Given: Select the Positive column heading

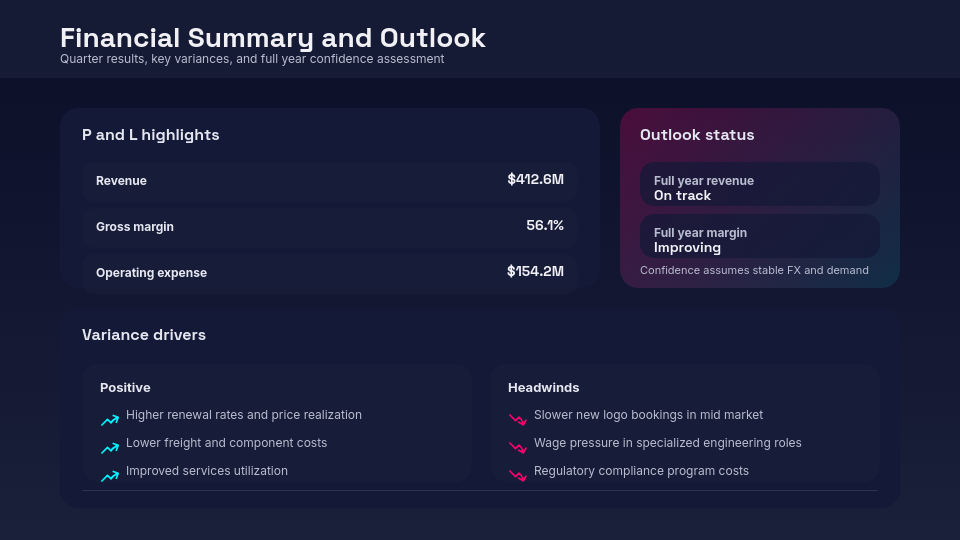Looking at the screenshot, I should [x=125, y=388].
